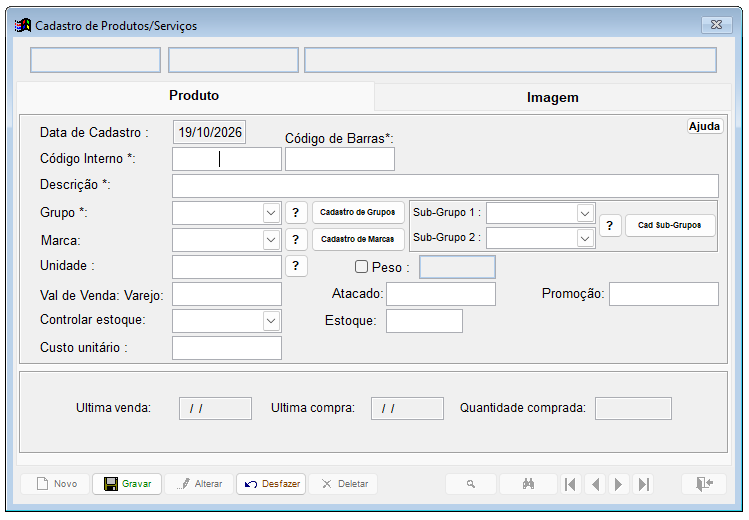The width and height of the screenshot is (749, 520).
Task: Click the question mark beside Grupo
Action: (296, 213)
